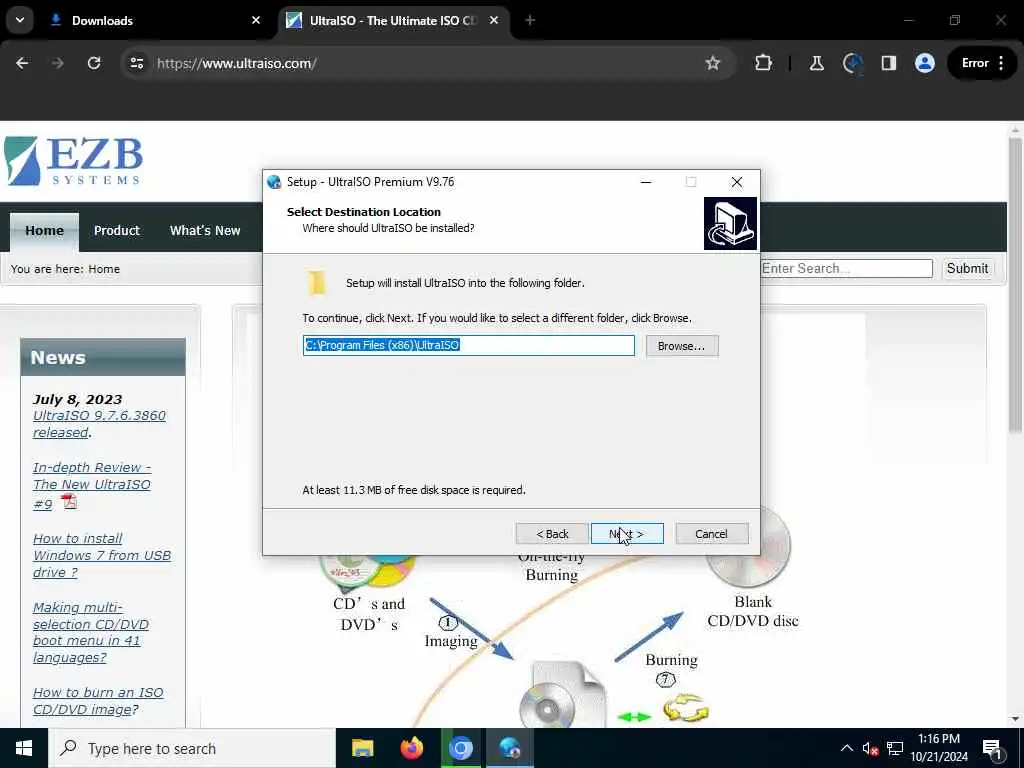
Task: View site information icon in address bar
Action: click(137, 63)
